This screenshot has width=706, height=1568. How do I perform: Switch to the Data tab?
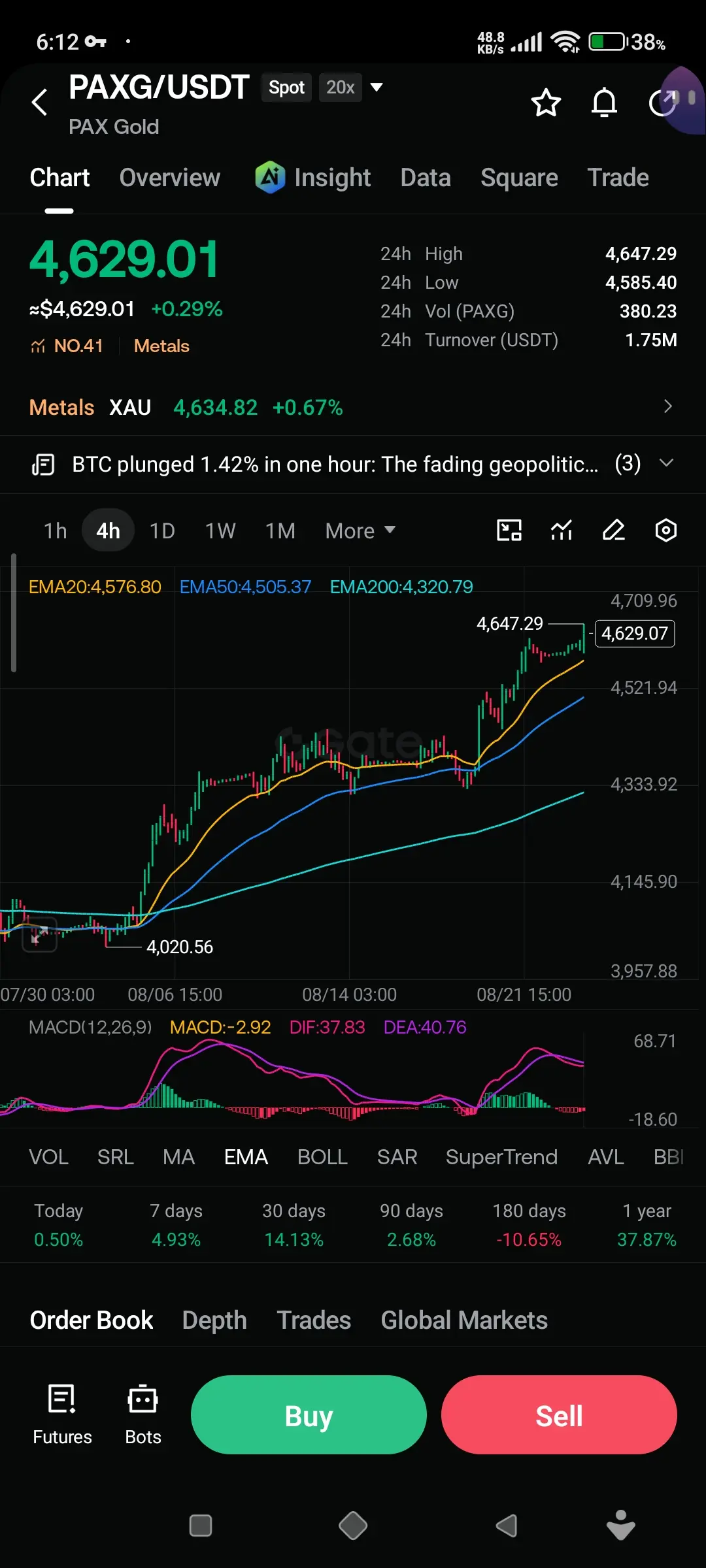click(426, 178)
